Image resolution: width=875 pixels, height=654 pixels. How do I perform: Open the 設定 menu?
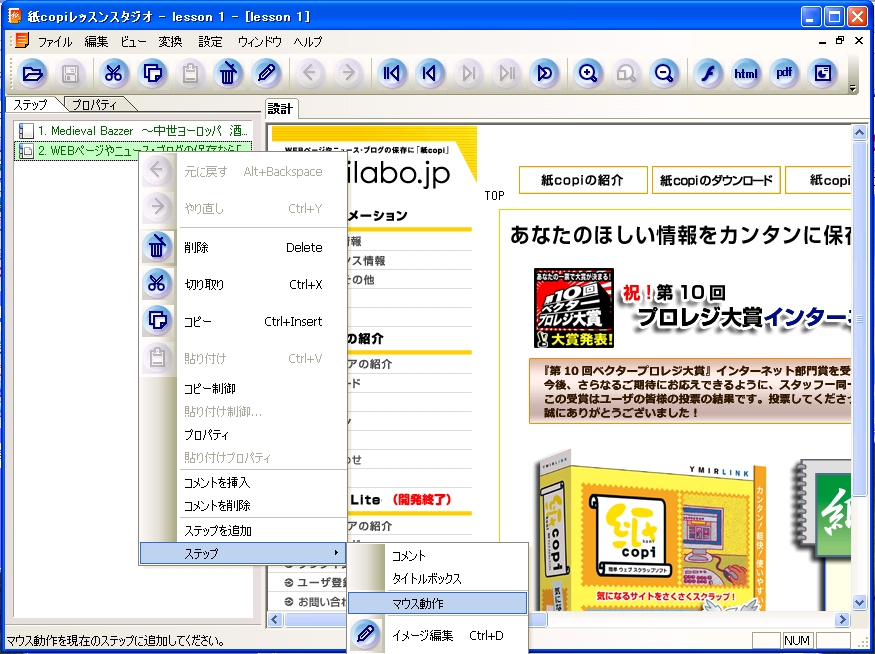210,42
